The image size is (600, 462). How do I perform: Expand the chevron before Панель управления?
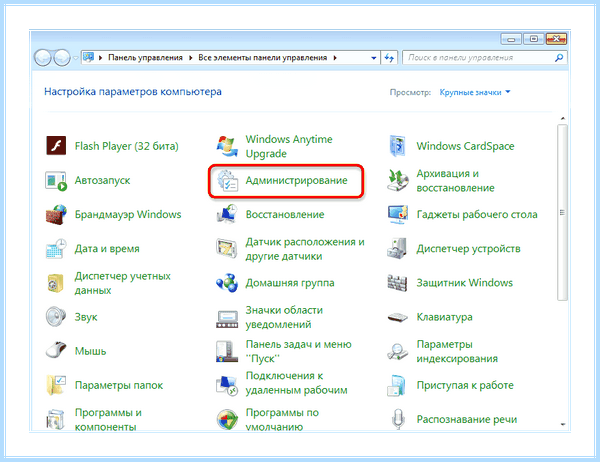tap(100, 58)
